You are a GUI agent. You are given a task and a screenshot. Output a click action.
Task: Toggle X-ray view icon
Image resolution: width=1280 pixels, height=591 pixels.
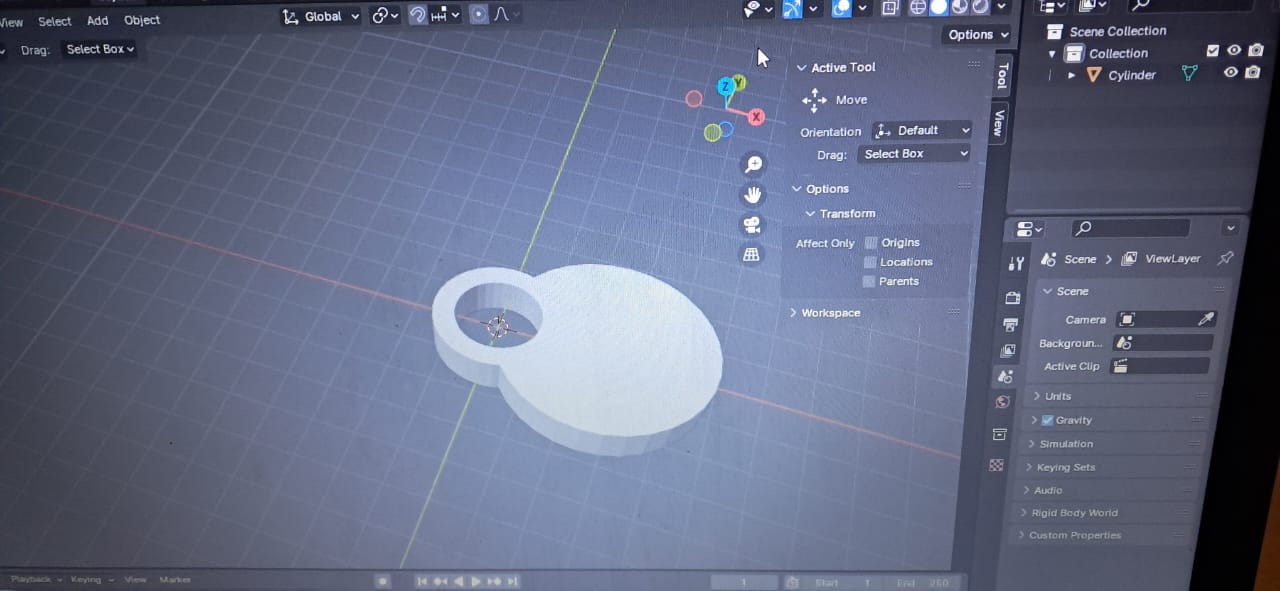[890, 8]
